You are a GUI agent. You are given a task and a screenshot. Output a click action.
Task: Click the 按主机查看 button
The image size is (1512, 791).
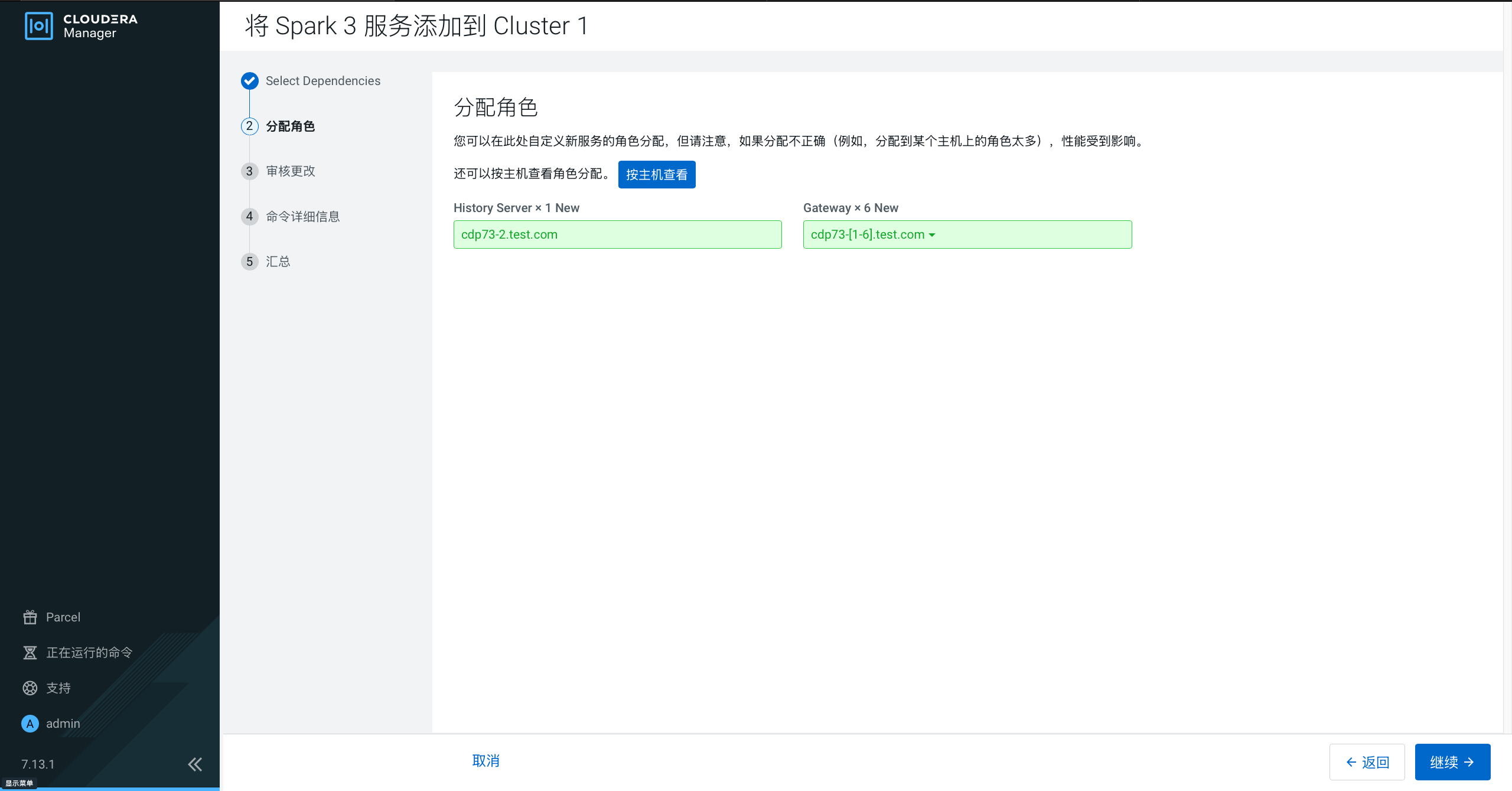coord(657,175)
